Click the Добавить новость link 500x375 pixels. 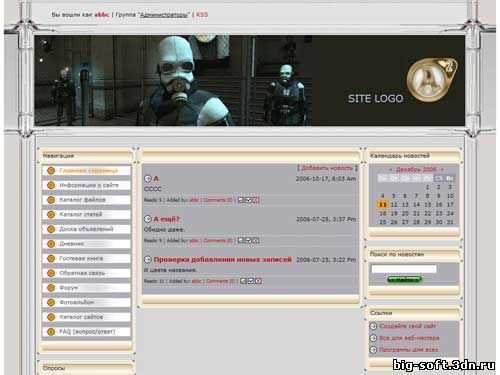327,168
